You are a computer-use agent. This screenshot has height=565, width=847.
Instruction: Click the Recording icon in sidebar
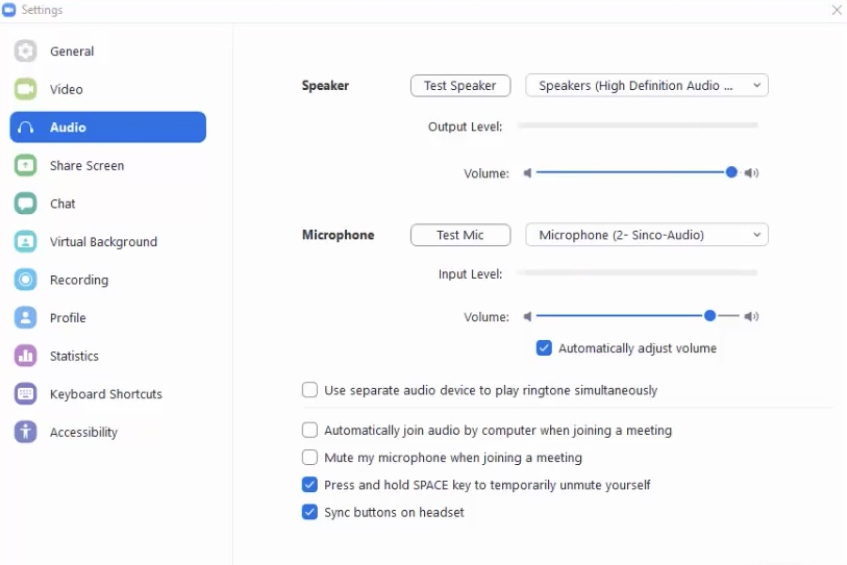(26, 280)
